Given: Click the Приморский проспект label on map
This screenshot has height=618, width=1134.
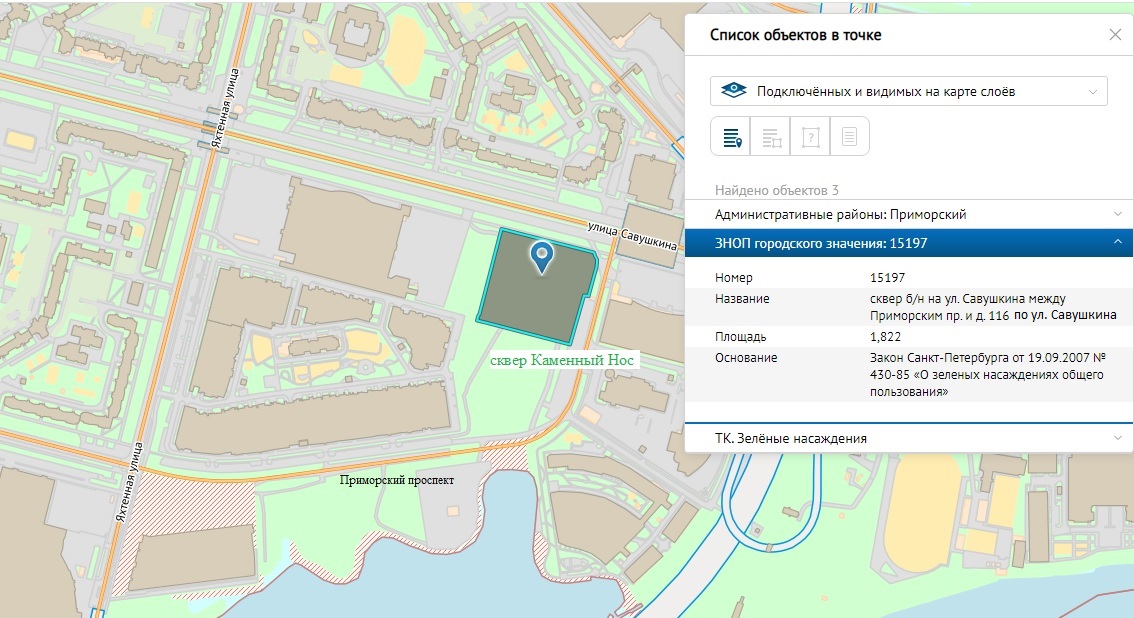Looking at the screenshot, I should (397, 480).
